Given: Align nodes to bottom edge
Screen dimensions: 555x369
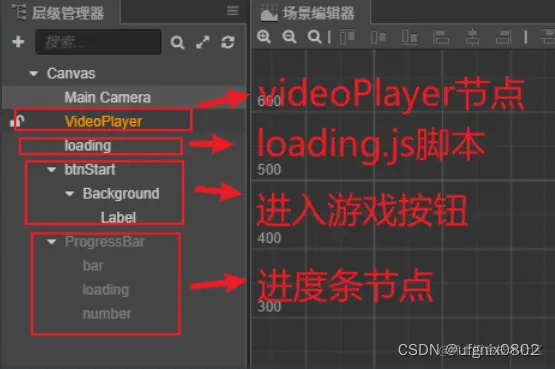Looking at the screenshot, I should point(410,37).
